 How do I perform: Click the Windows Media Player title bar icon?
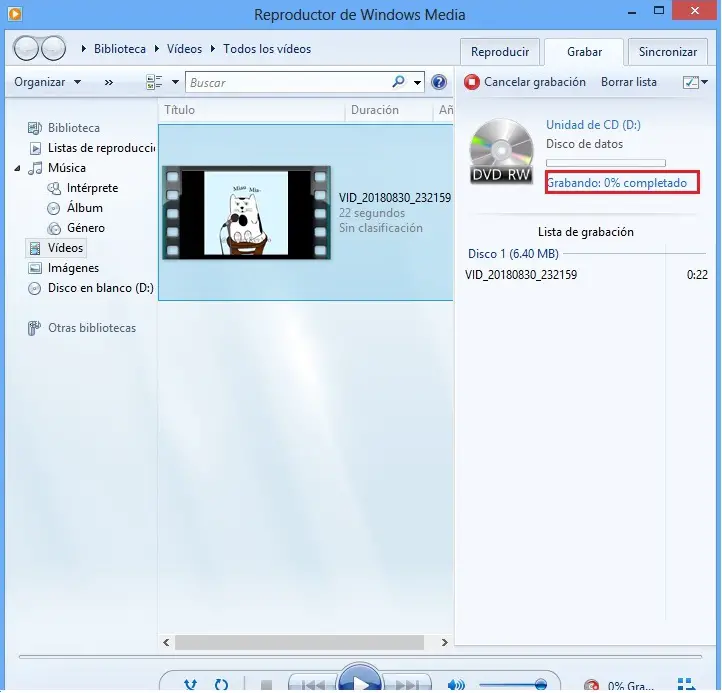coord(15,14)
